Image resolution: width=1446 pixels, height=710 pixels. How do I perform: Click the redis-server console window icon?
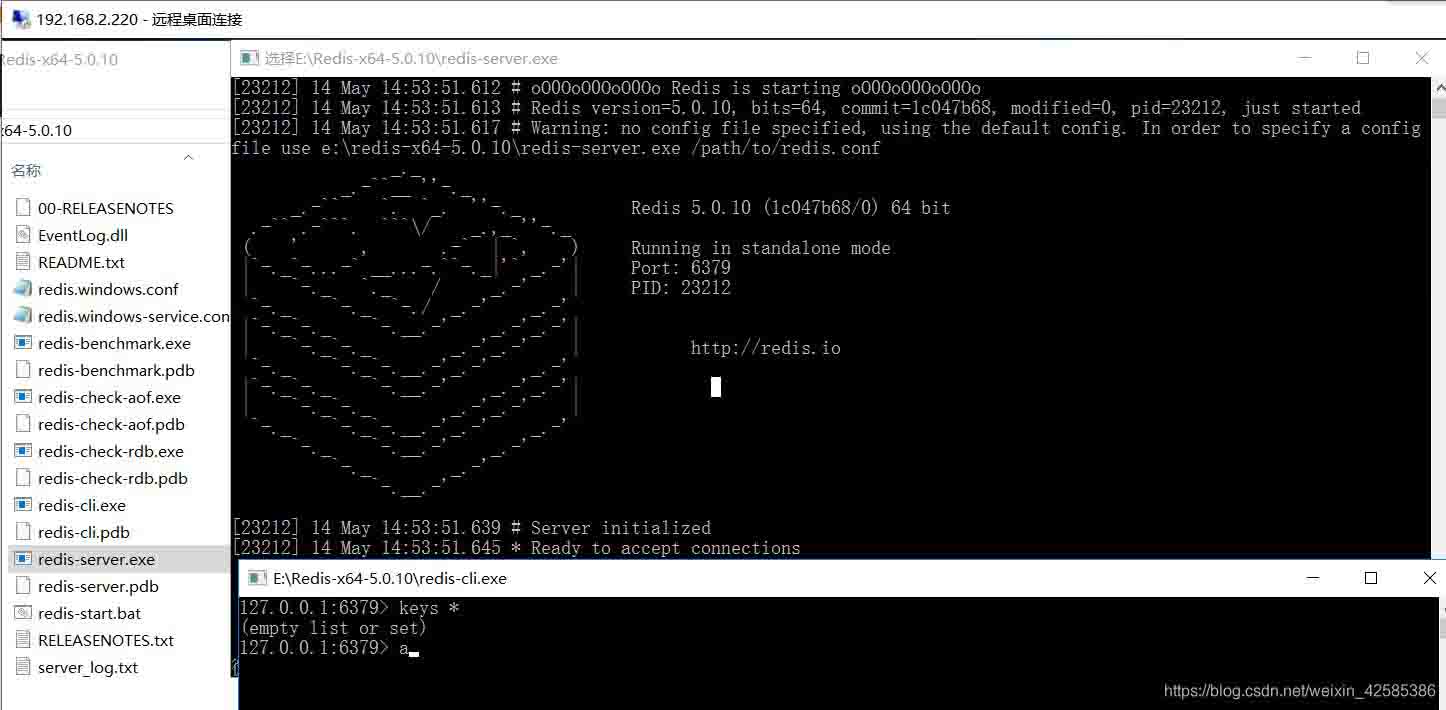[249, 58]
